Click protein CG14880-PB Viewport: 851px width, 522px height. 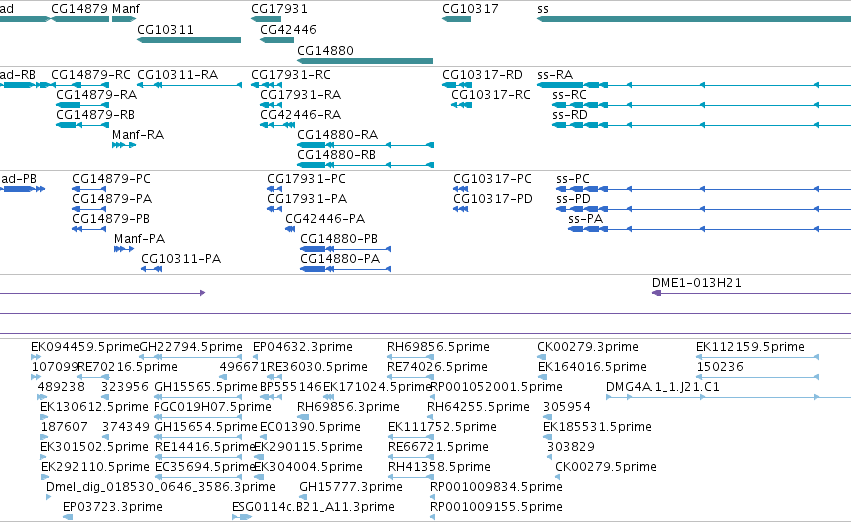point(339,239)
